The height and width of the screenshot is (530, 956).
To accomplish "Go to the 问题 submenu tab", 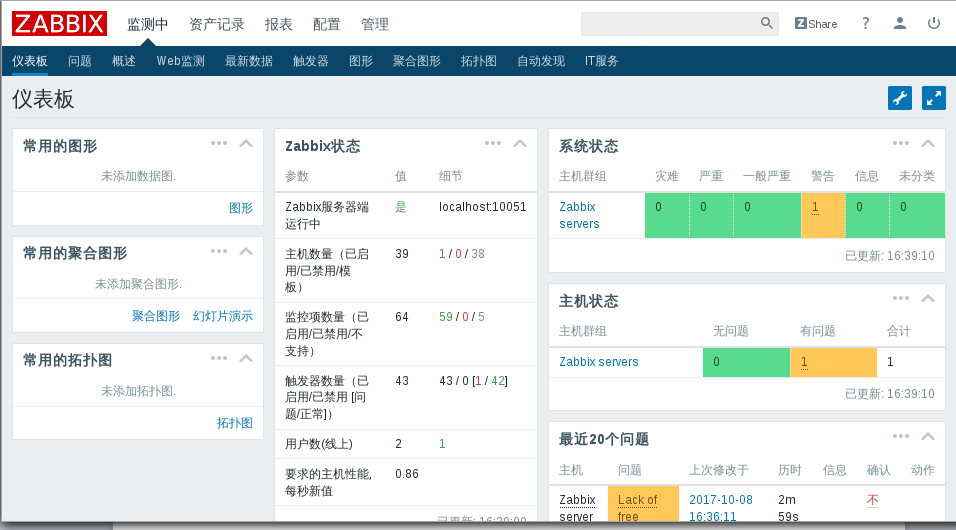I will tap(80, 61).
